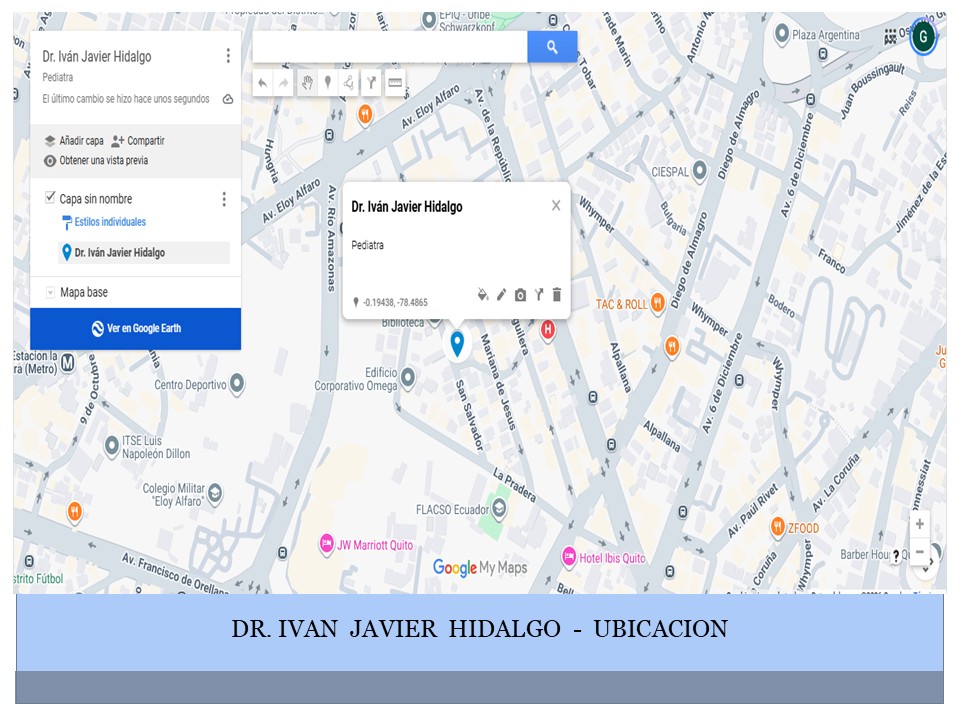Click the CIESPAL place marker
This screenshot has height=720, width=960.
700,170
